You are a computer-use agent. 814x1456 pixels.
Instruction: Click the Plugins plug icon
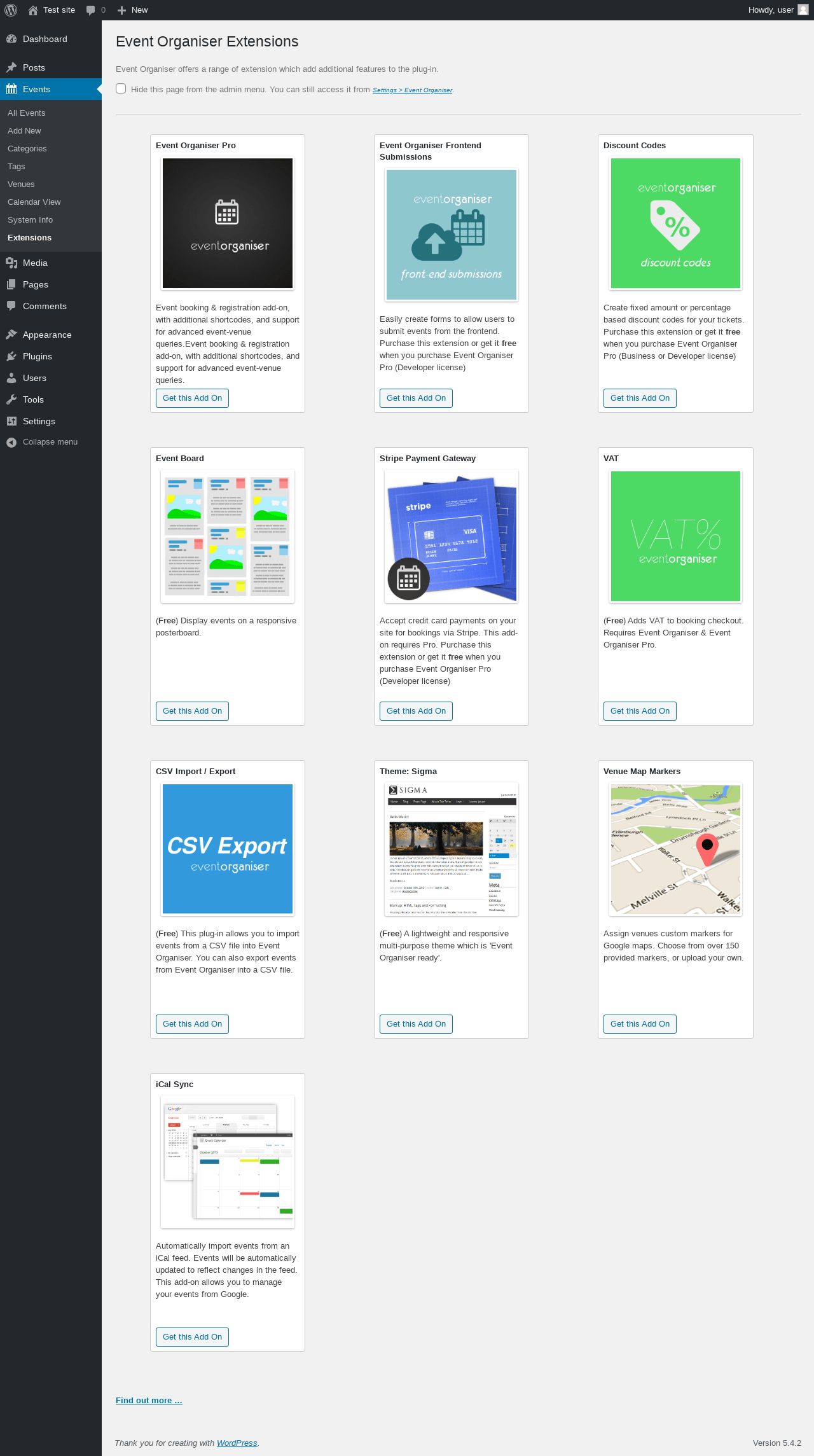click(11, 356)
